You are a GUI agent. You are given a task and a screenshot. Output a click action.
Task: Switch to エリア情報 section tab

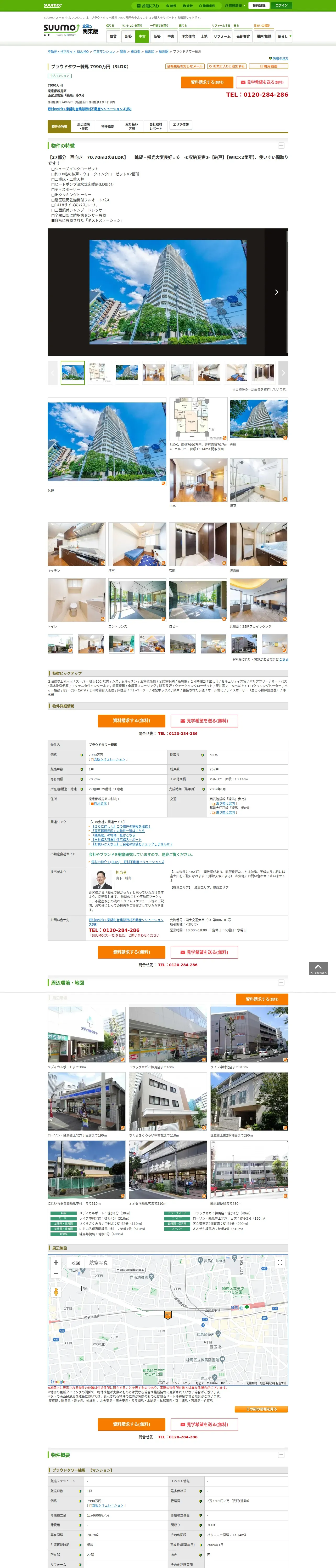coord(181,125)
